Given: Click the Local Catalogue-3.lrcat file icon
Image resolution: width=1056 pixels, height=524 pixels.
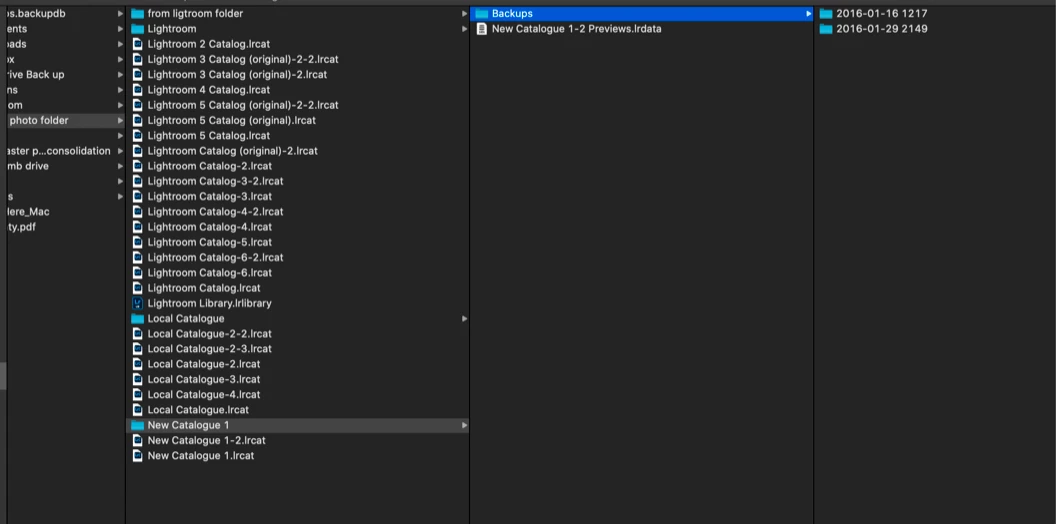Looking at the screenshot, I should [x=137, y=379].
